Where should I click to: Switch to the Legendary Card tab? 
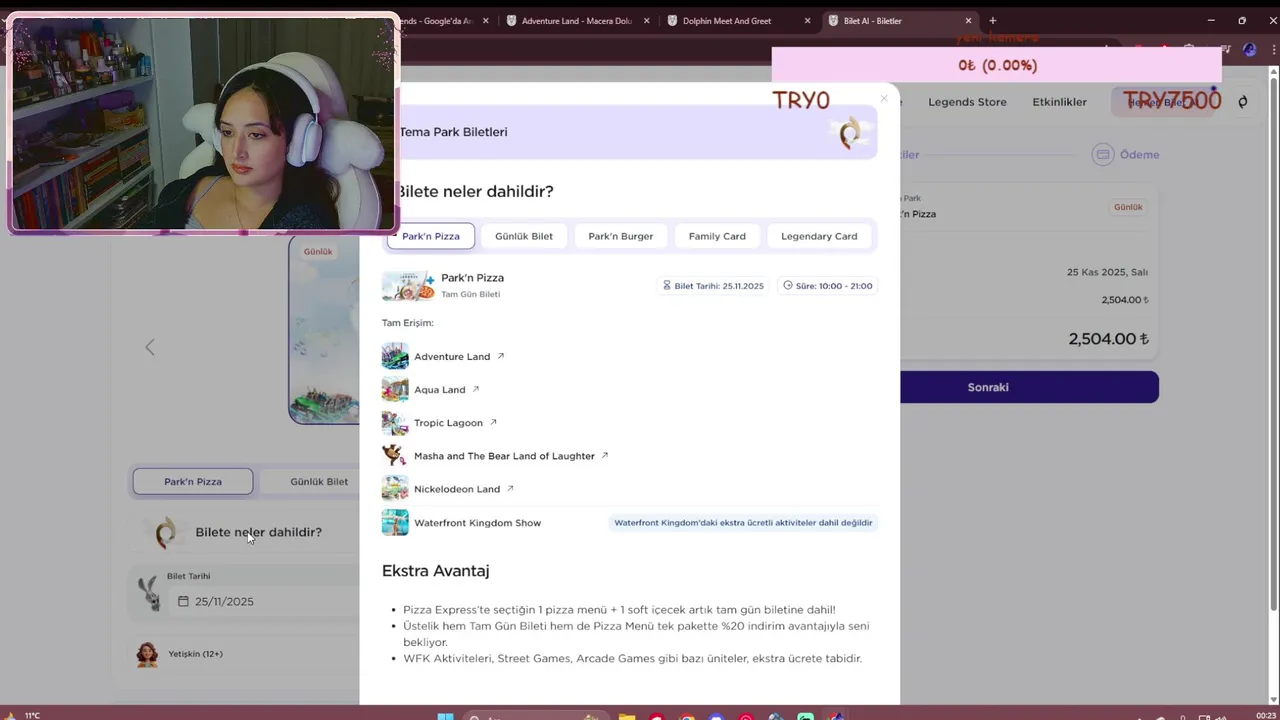(x=819, y=236)
